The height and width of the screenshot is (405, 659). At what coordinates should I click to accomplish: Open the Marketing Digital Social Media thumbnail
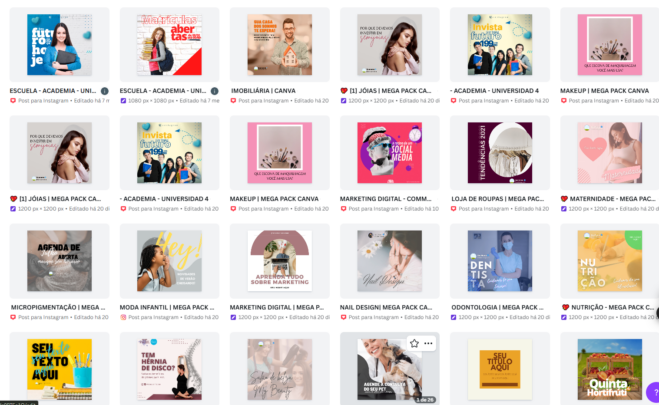(390, 153)
